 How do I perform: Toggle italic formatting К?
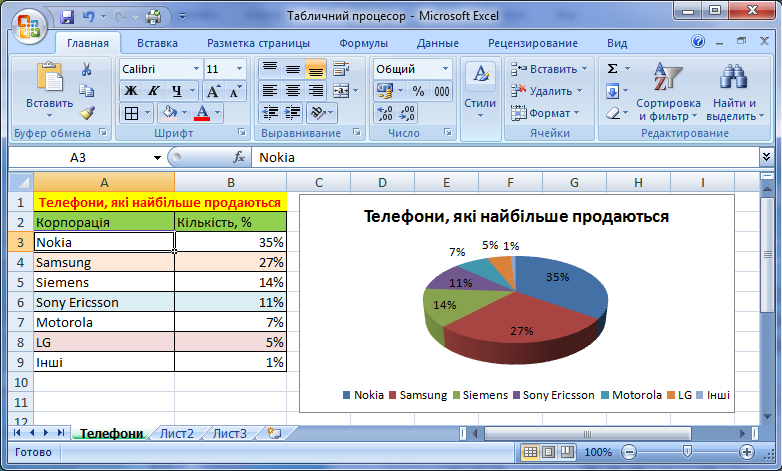tap(154, 91)
